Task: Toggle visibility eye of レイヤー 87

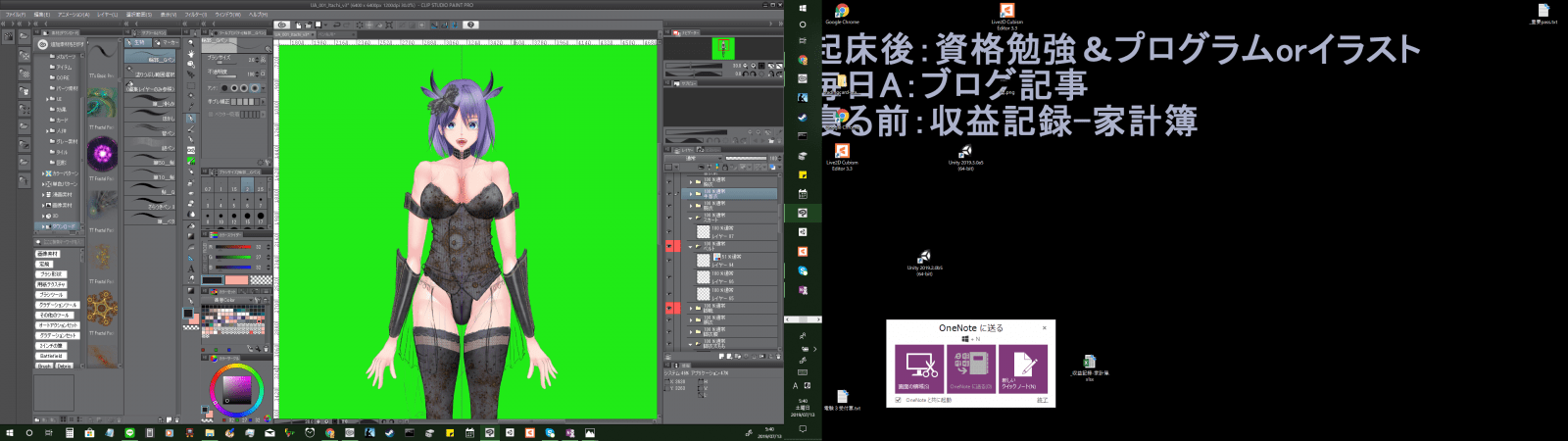Action: pyautogui.click(x=668, y=231)
